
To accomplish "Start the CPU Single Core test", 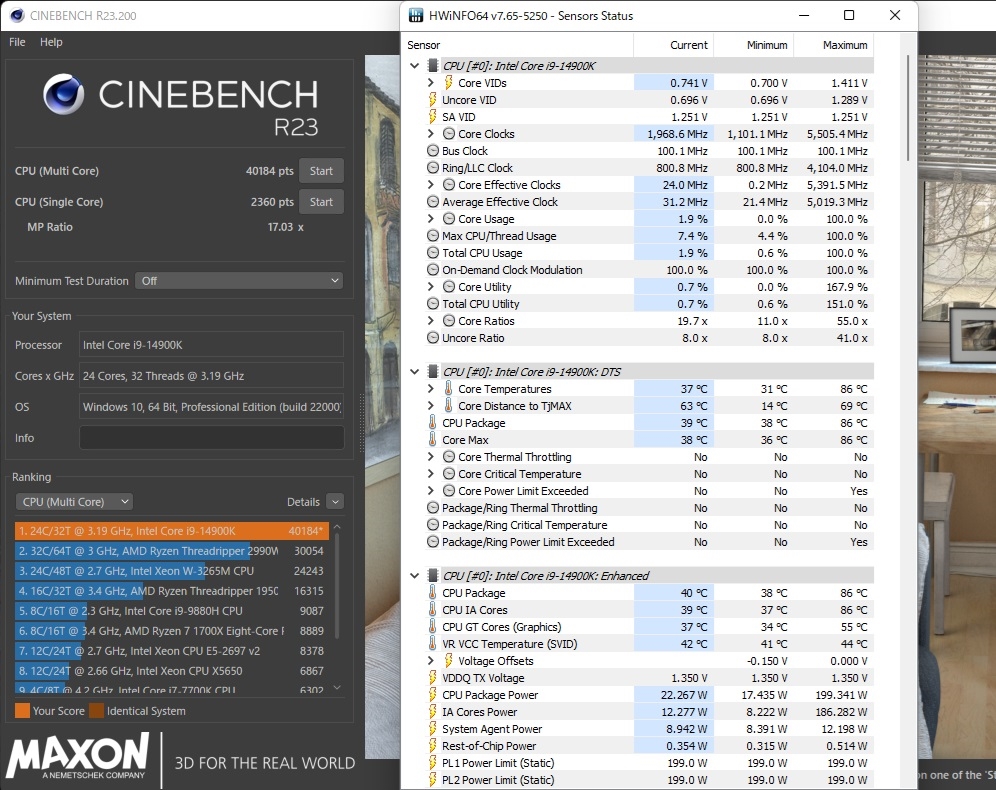I will (x=321, y=202).
